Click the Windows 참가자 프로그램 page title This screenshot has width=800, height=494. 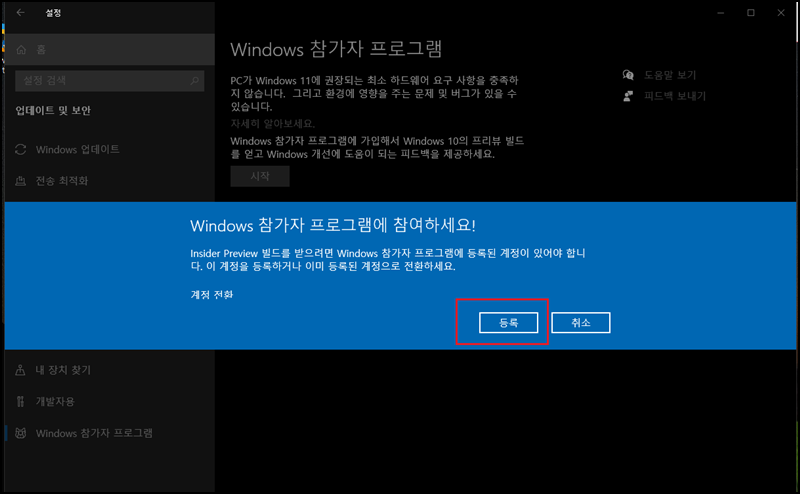pos(336,50)
